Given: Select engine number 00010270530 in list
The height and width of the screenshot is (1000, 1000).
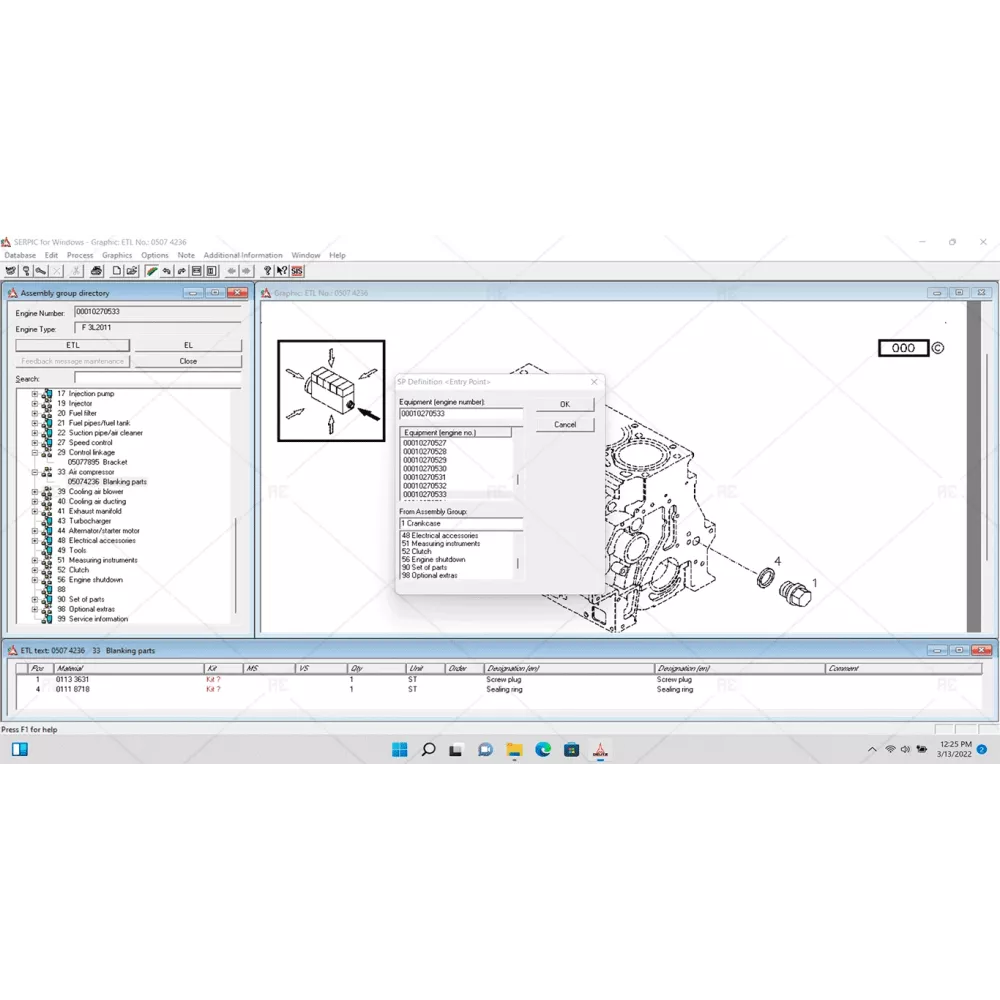Looking at the screenshot, I should [425, 469].
